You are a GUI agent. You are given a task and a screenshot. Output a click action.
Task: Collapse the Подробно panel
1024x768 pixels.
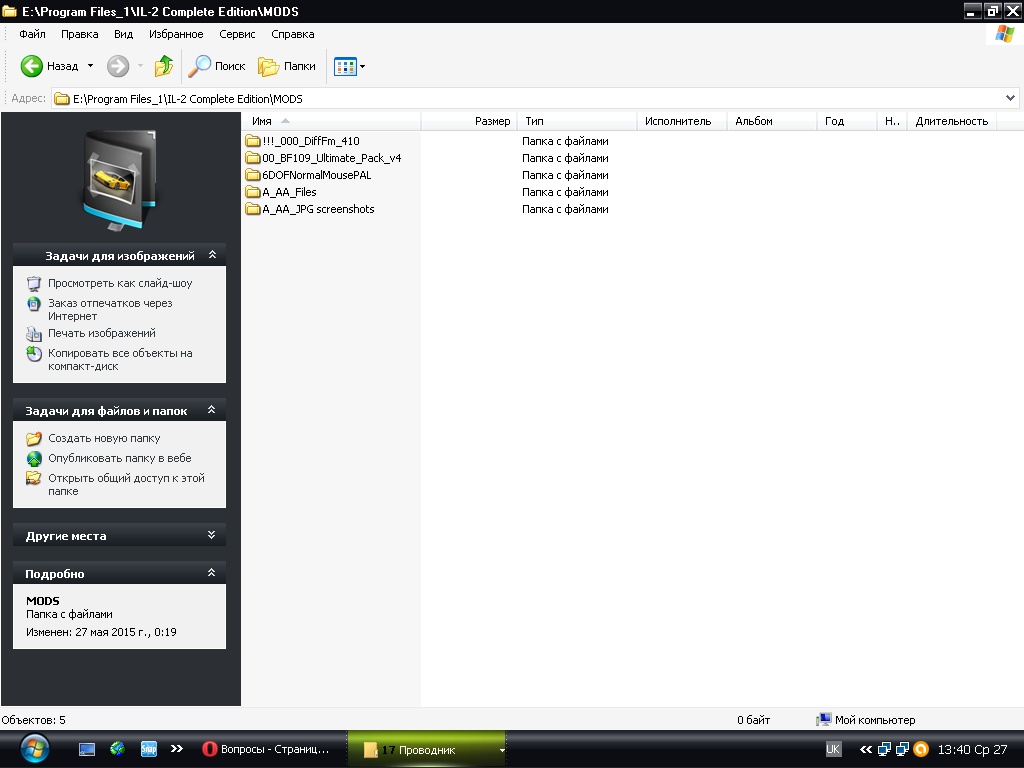212,572
